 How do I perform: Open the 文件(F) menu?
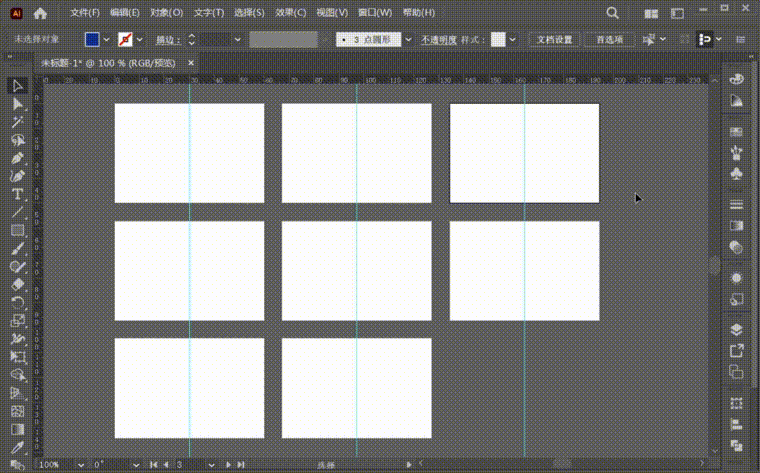pos(85,13)
